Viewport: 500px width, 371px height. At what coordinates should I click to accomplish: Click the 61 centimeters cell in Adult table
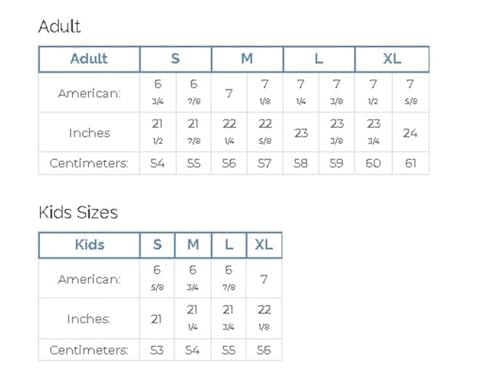(411, 163)
